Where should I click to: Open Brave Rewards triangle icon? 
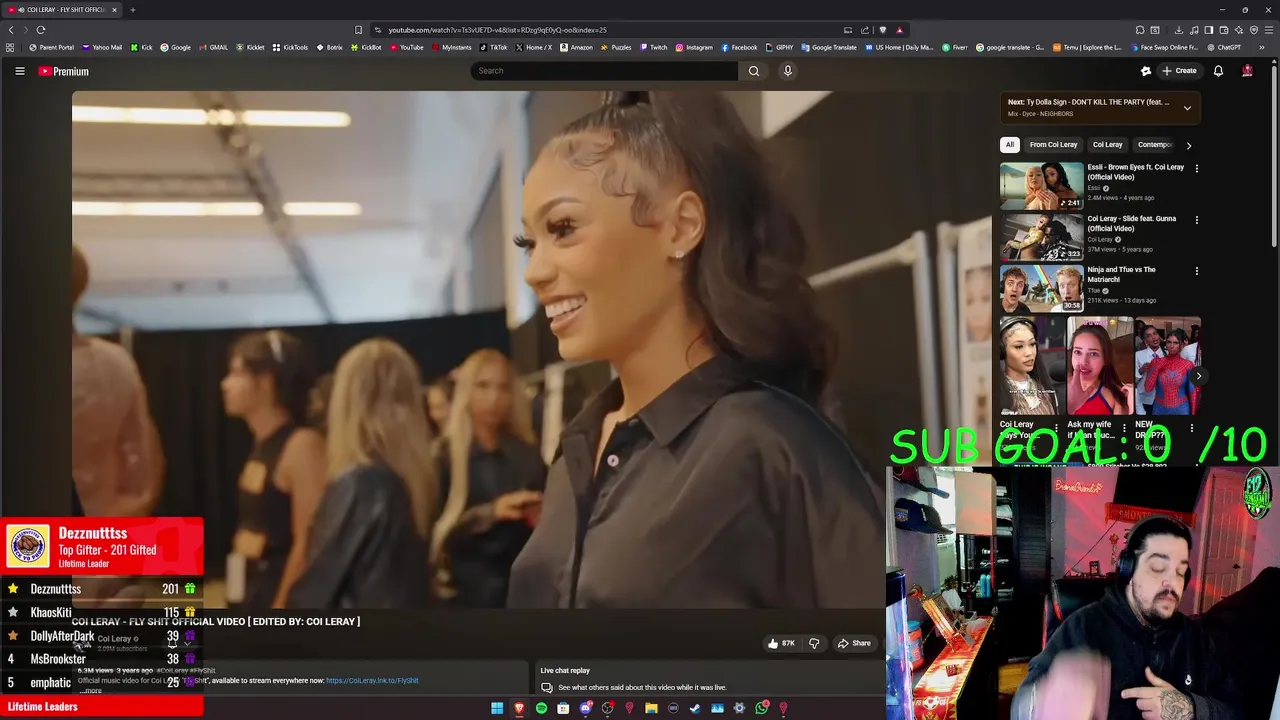899,30
